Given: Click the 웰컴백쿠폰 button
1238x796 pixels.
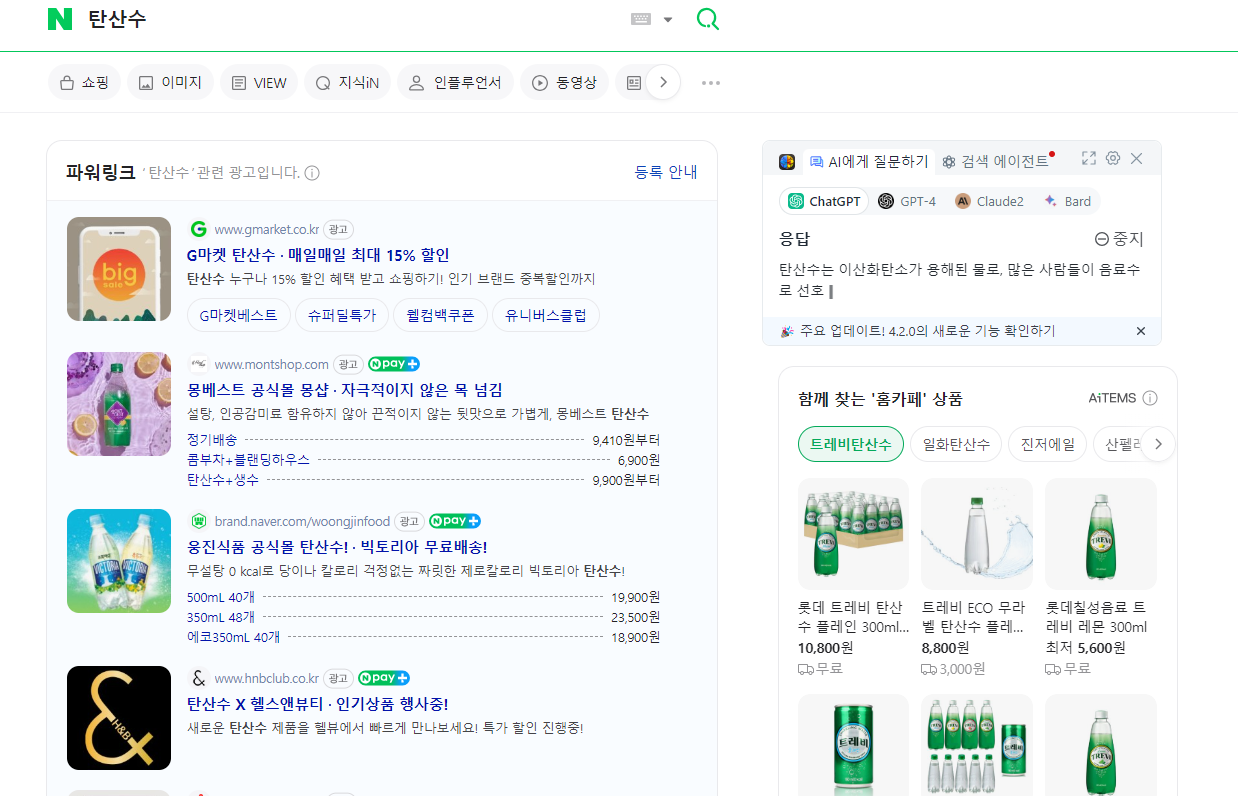Looking at the screenshot, I should tap(440, 315).
